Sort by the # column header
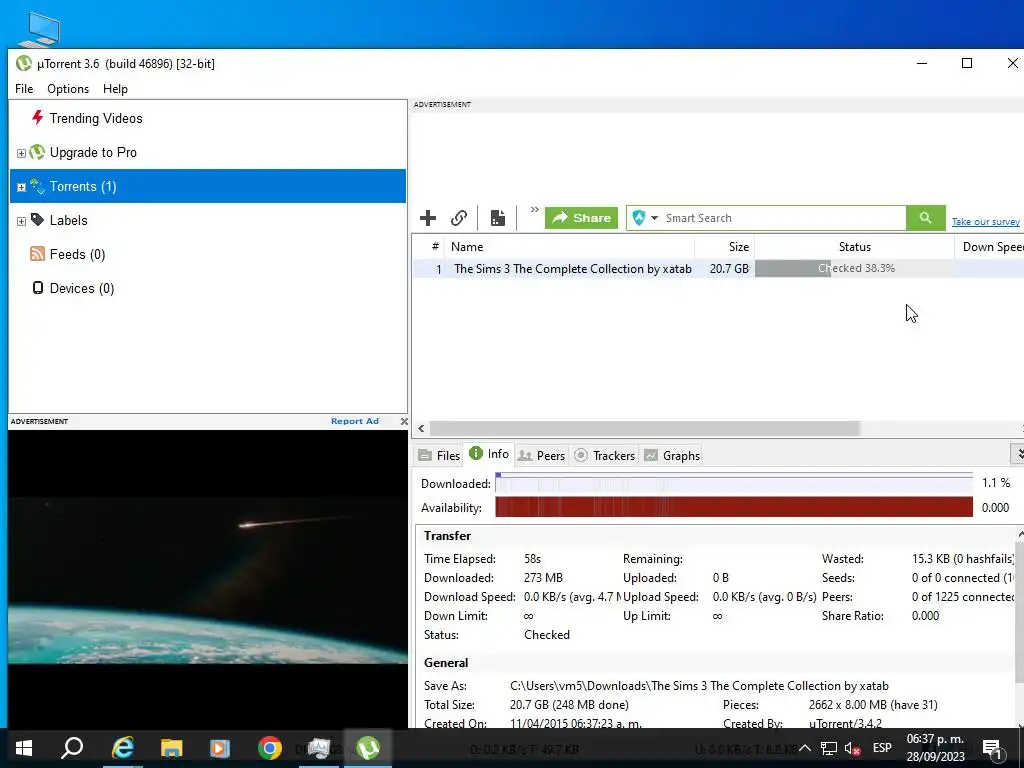Image resolution: width=1024 pixels, height=768 pixels. point(434,247)
